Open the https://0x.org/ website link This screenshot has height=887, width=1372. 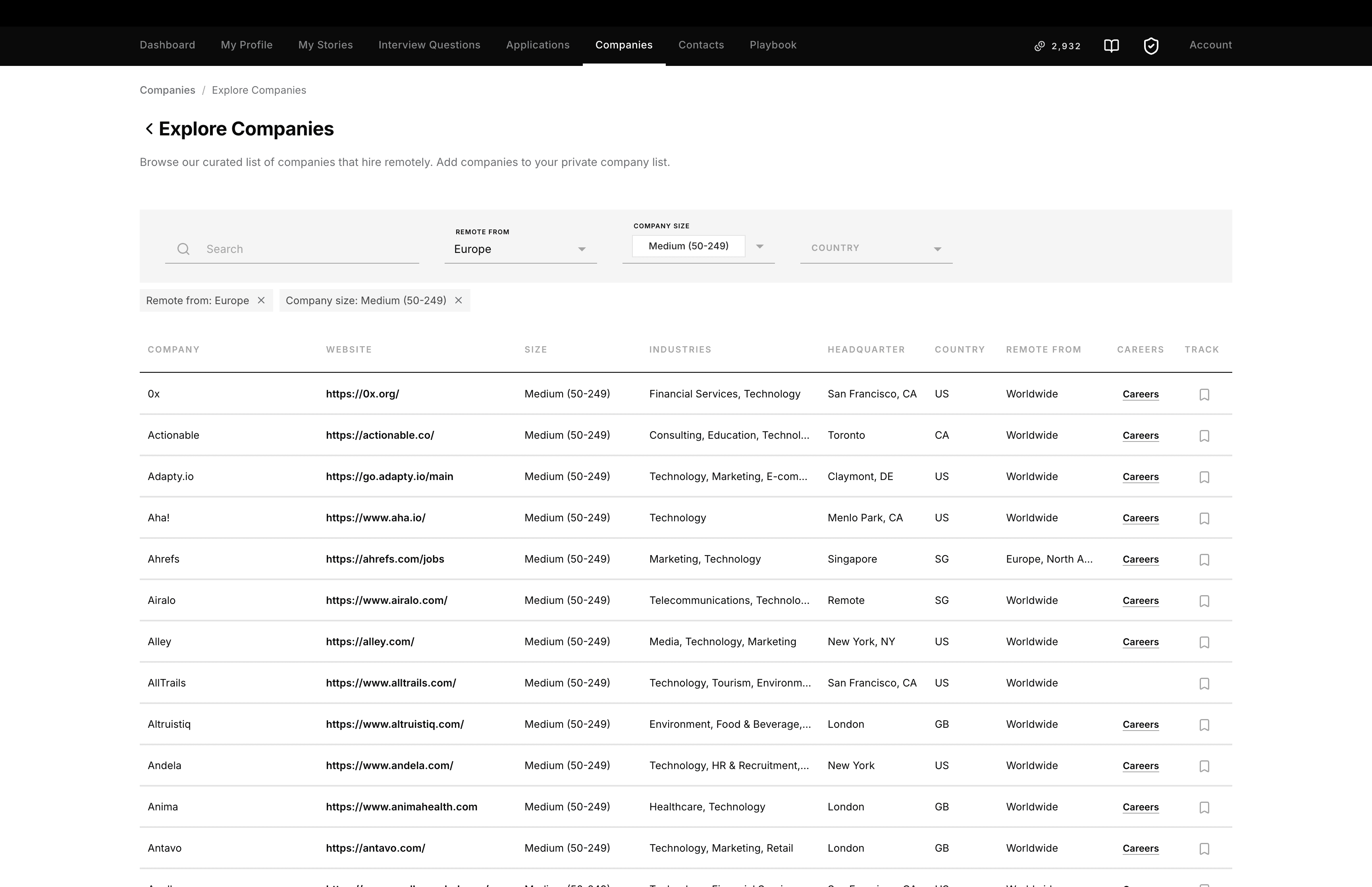coord(363,394)
